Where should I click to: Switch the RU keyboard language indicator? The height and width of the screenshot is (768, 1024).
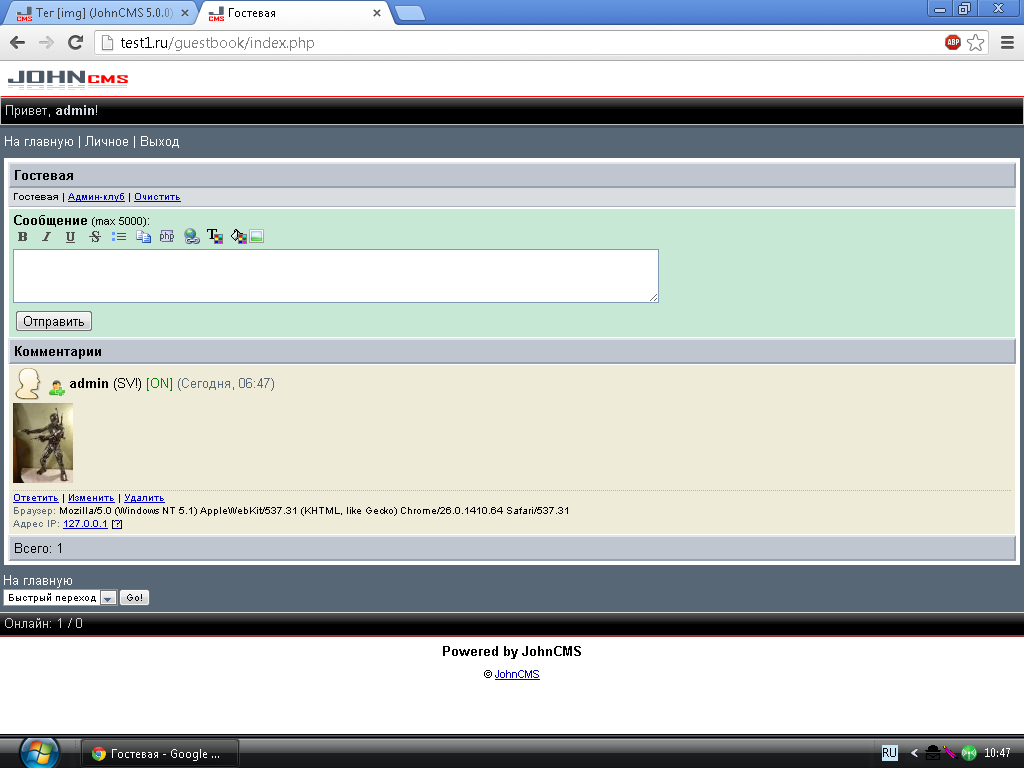pyautogui.click(x=889, y=753)
